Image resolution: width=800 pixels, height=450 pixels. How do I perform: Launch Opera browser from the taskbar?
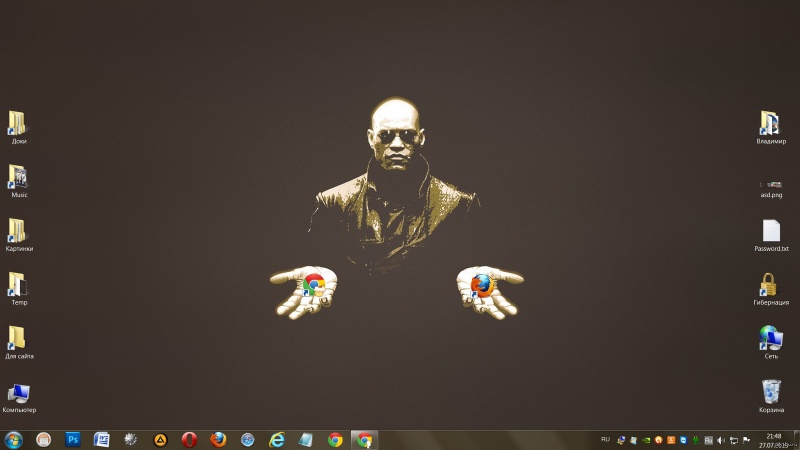point(189,440)
